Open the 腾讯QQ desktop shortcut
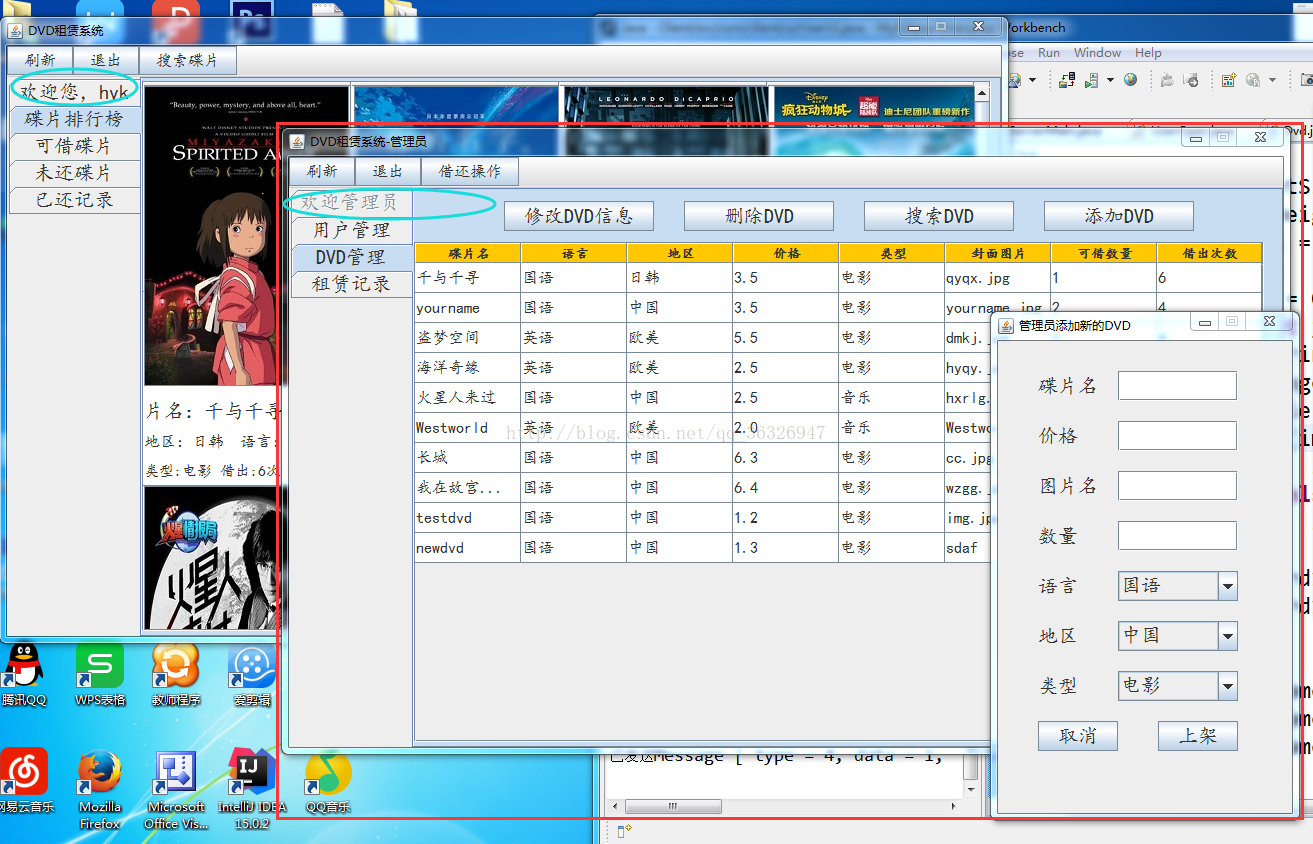1313x844 pixels. pos(22,675)
